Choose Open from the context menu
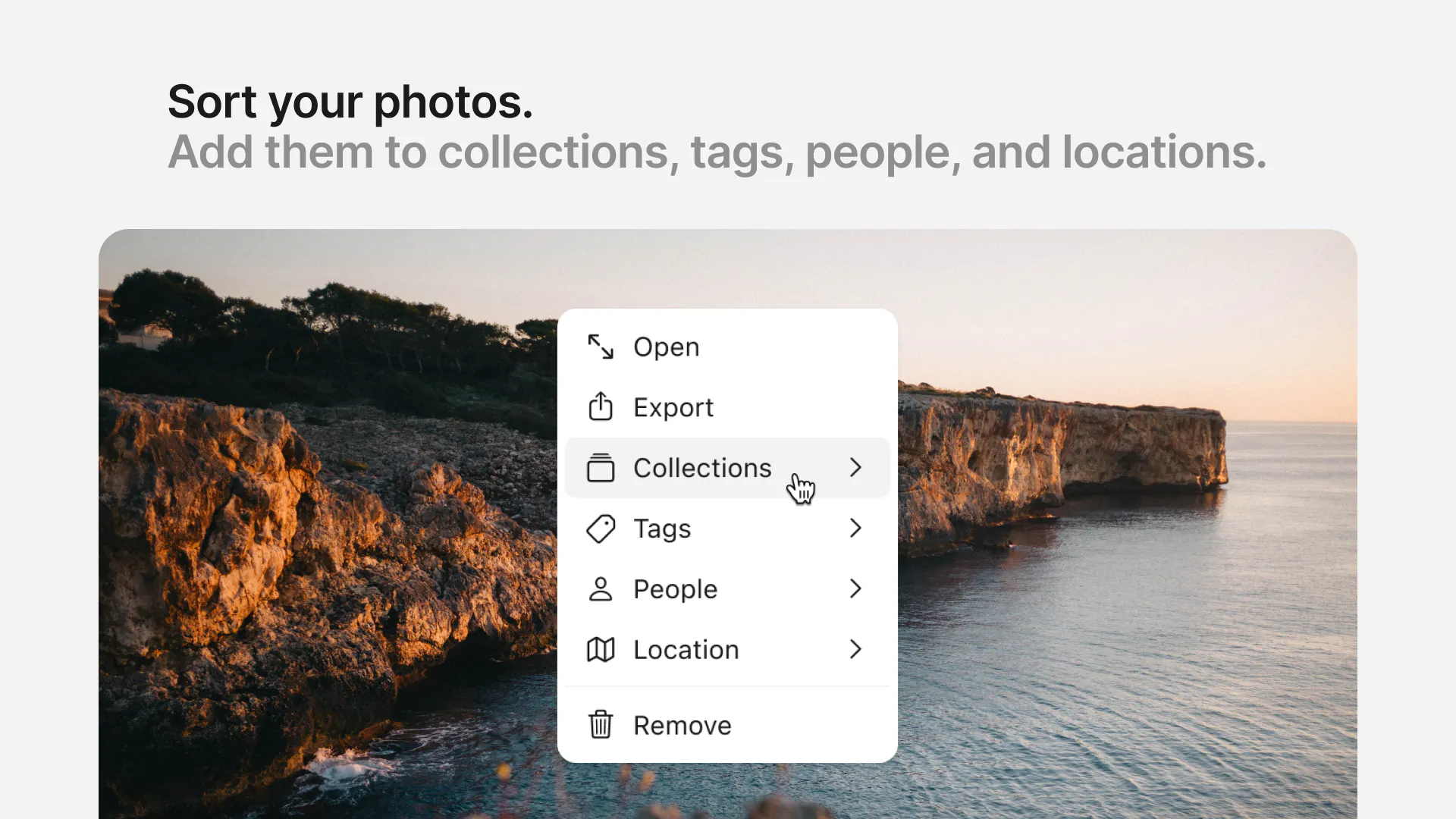 [x=727, y=347]
